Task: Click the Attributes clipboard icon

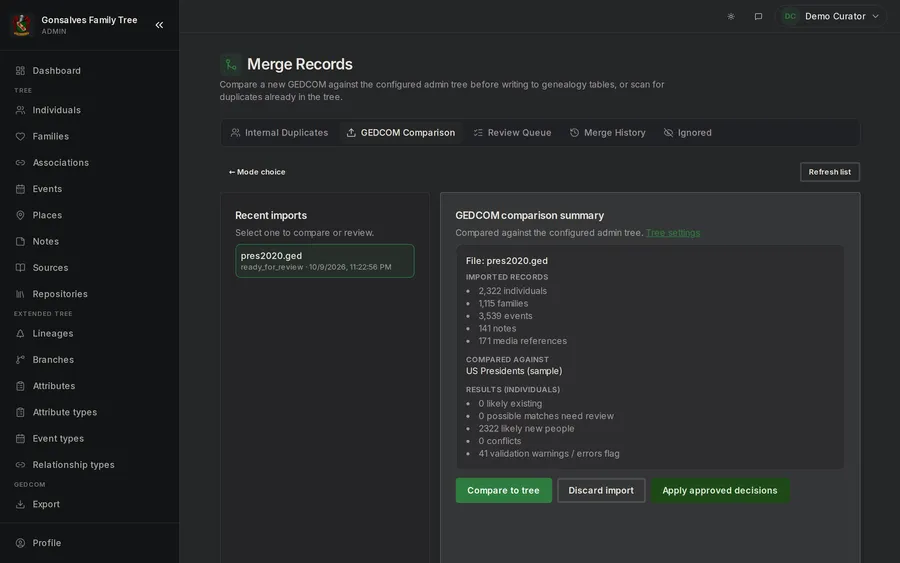Action: 20,386
